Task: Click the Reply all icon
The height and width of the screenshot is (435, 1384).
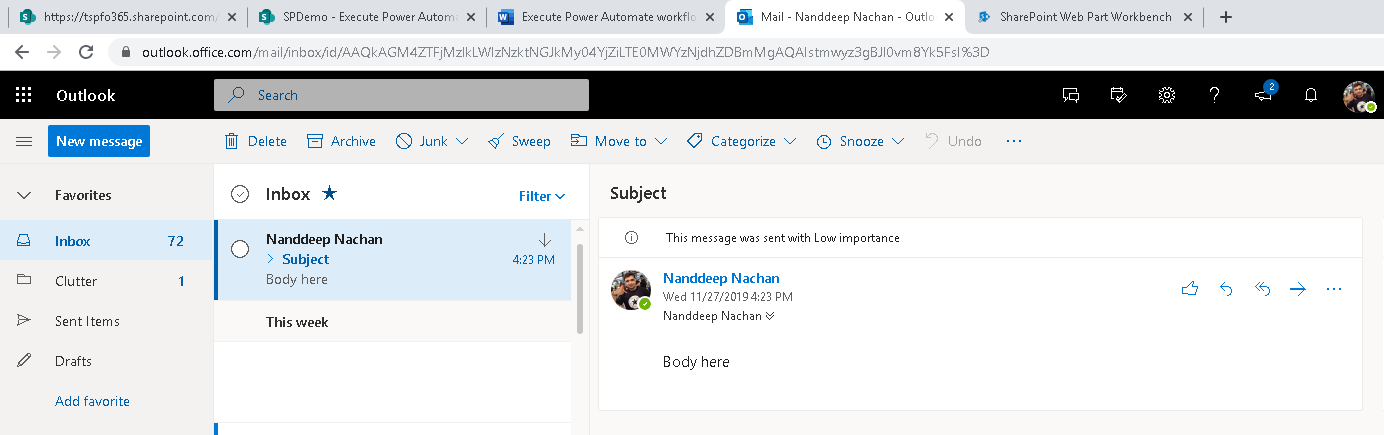Action: (1262, 289)
